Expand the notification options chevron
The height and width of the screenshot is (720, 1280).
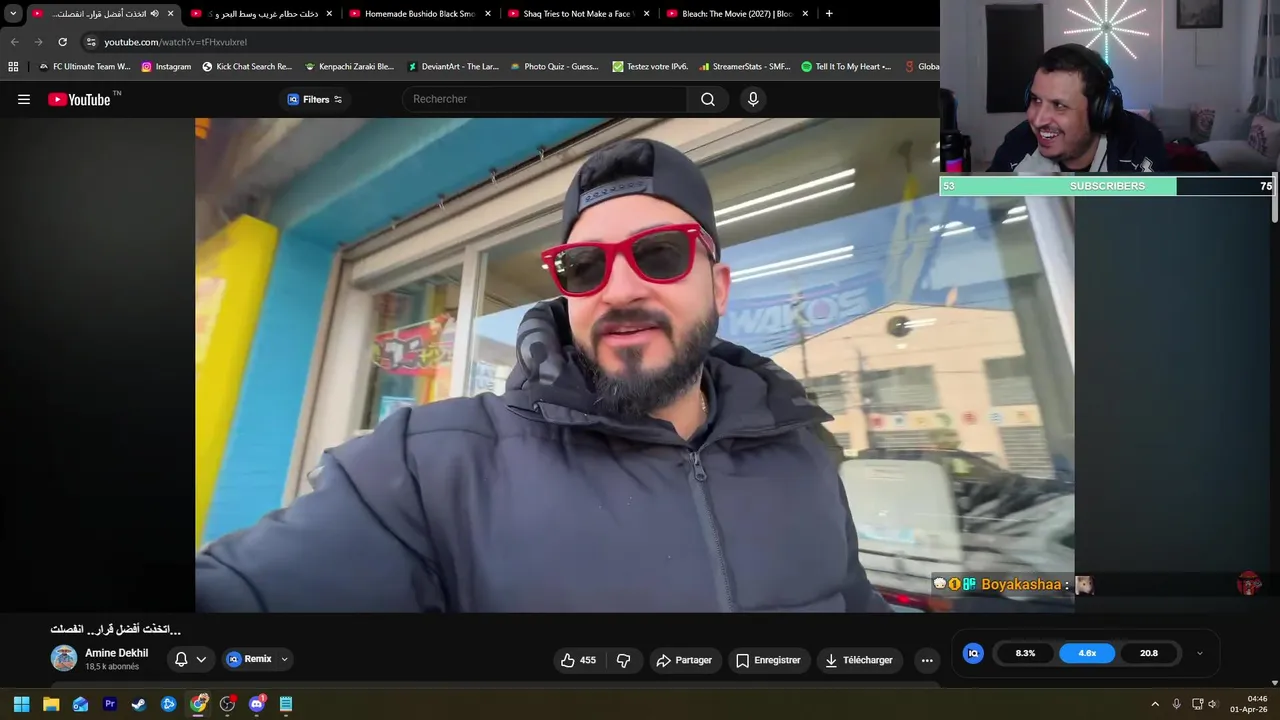pos(201,659)
